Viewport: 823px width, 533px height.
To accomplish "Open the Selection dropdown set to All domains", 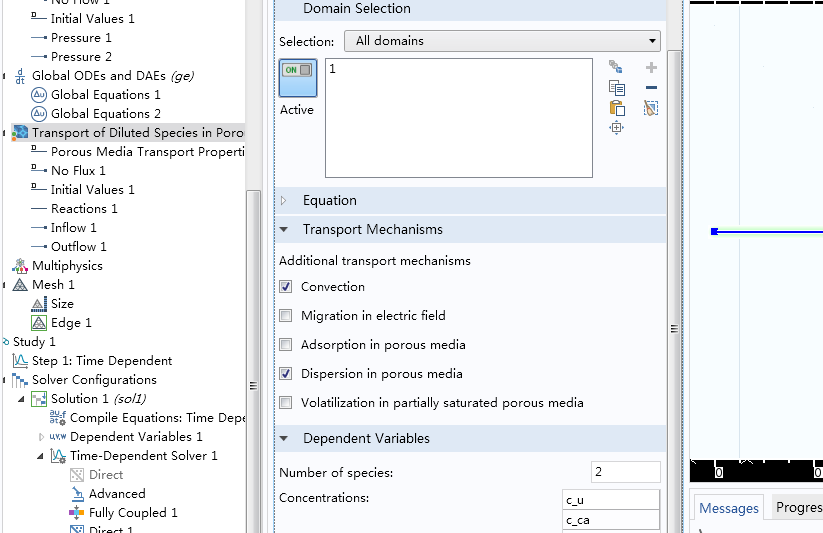I will click(x=502, y=41).
